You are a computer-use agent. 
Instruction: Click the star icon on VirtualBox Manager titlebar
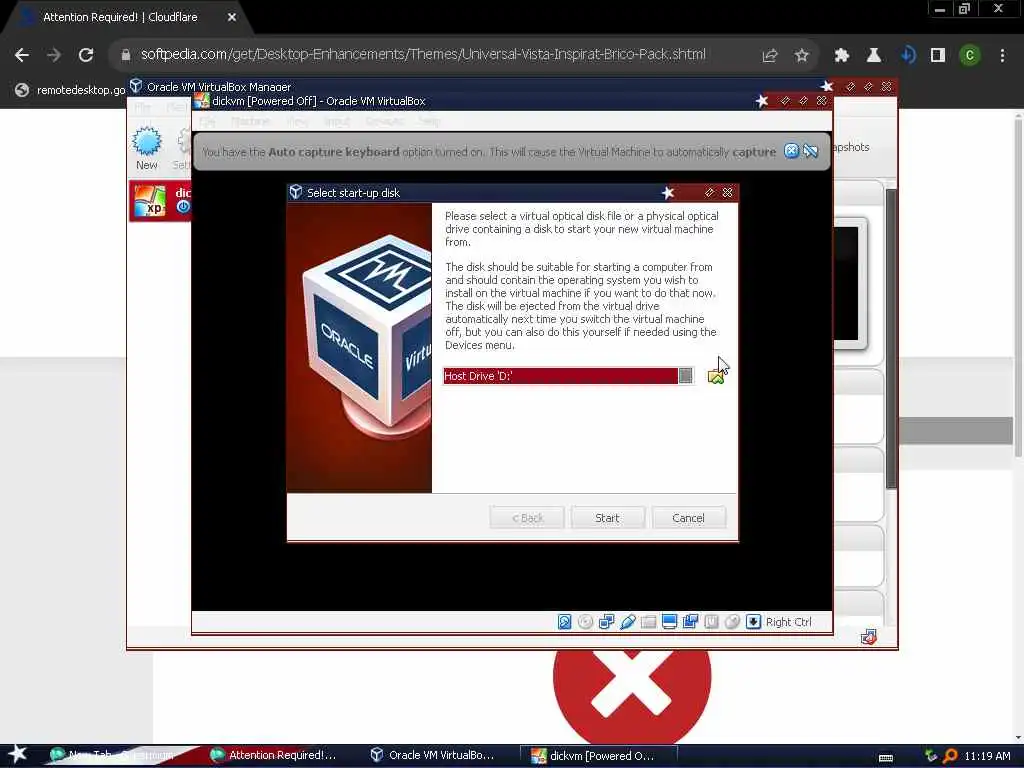[827, 86]
